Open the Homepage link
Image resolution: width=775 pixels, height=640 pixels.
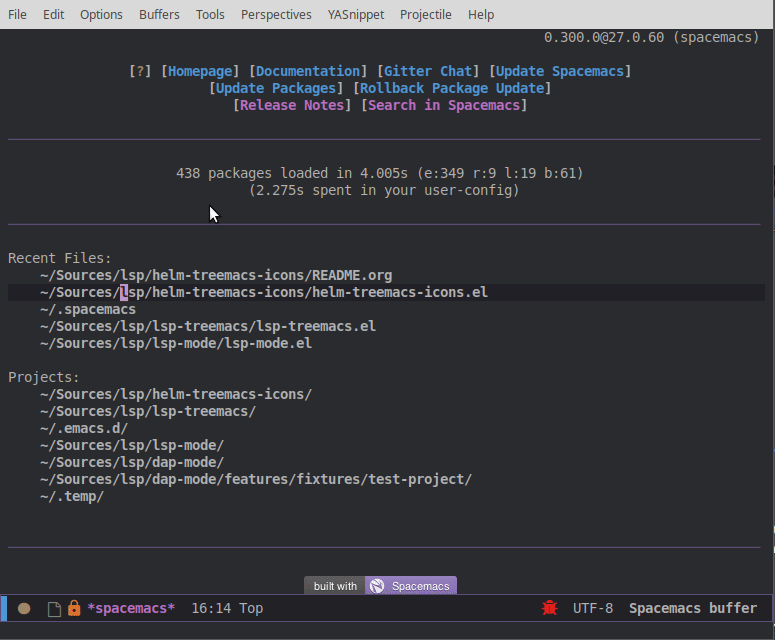pyautogui.click(x=200, y=71)
